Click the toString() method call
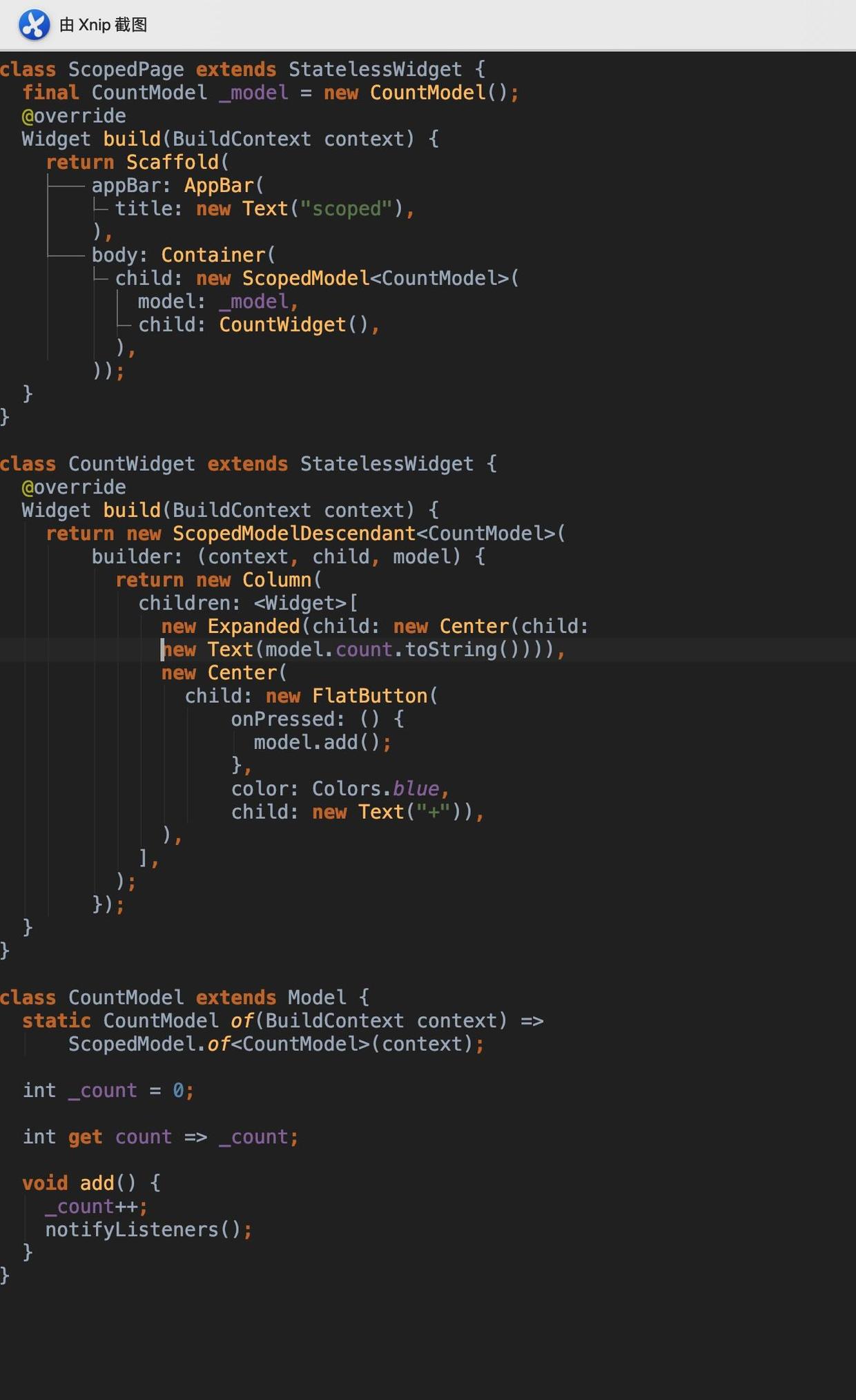Image resolution: width=856 pixels, height=1400 pixels. 450,650
